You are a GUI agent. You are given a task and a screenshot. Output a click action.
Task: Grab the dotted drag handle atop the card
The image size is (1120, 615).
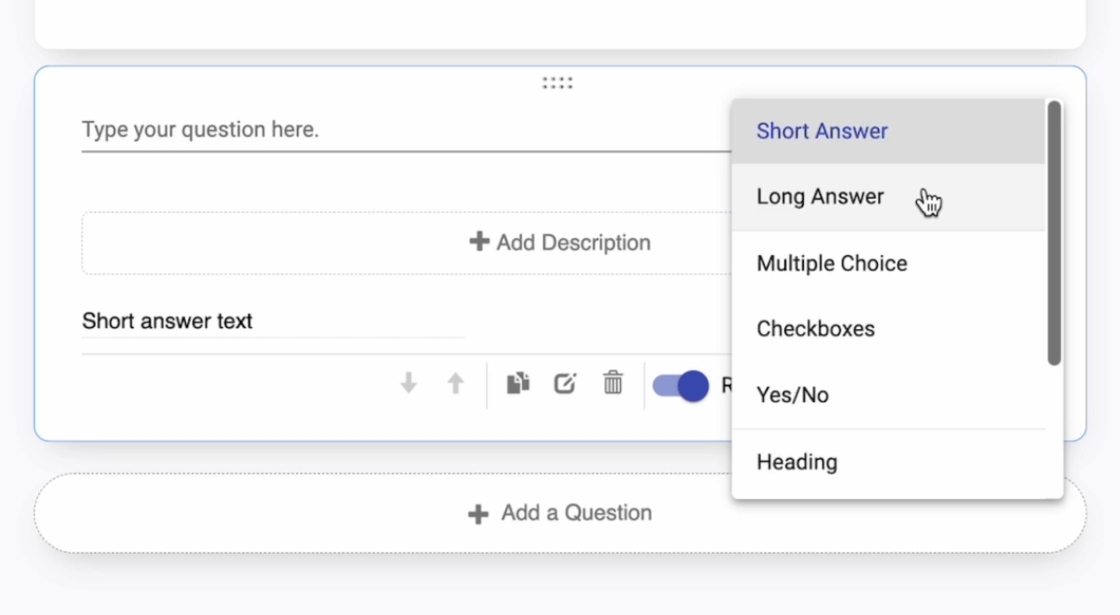[x=558, y=83]
